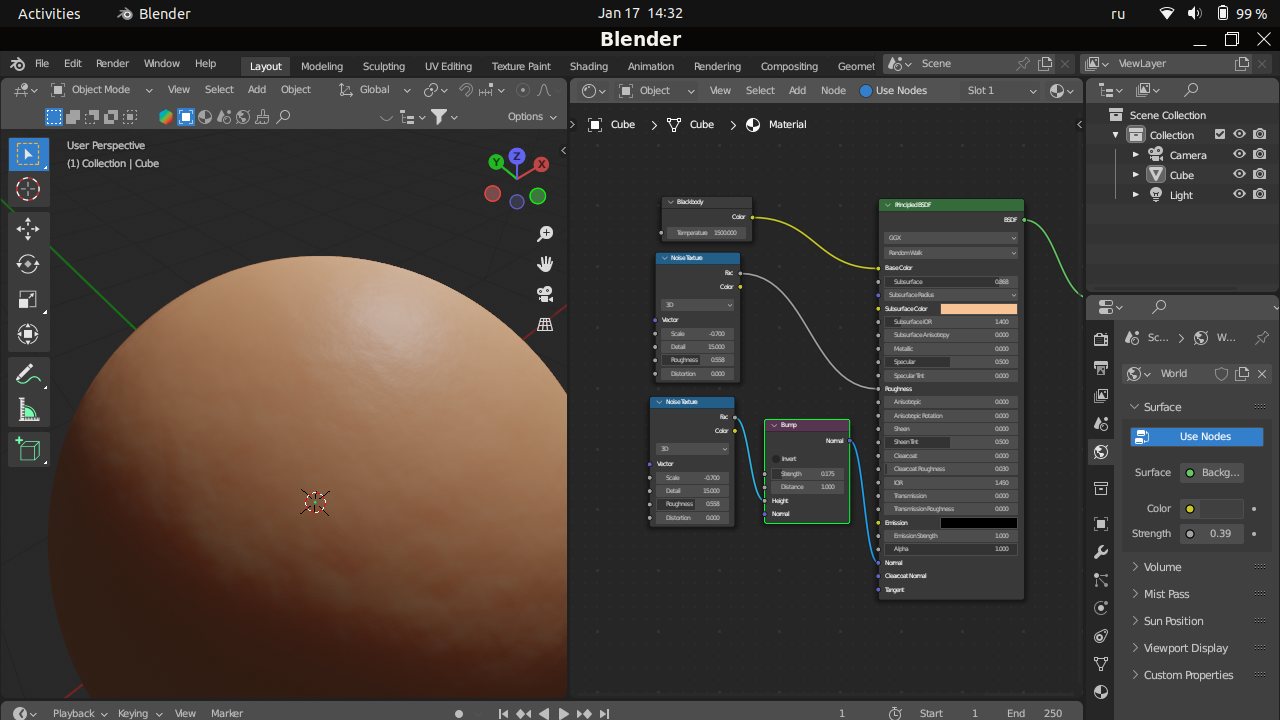Open the Slot 1 material dropdown
The height and width of the screenshot is (720, 1280).
click(x=1002, y=91)
